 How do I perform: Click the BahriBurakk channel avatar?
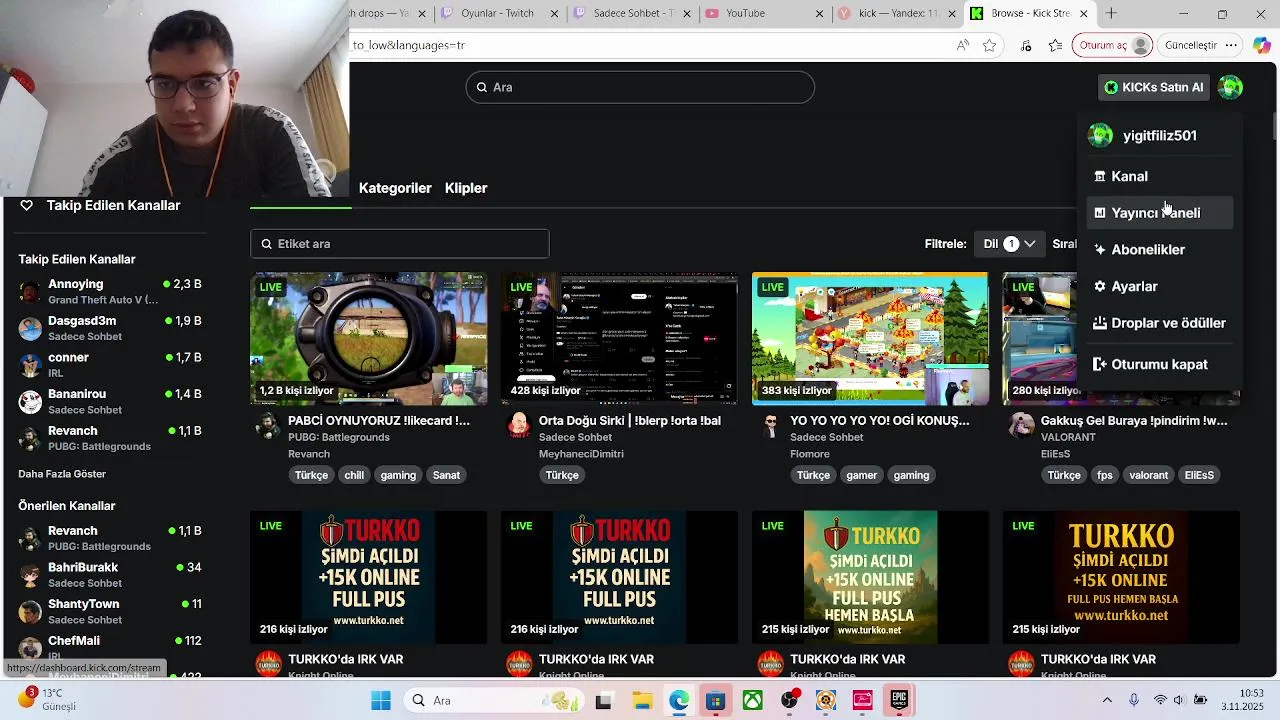tap(31, 575)
